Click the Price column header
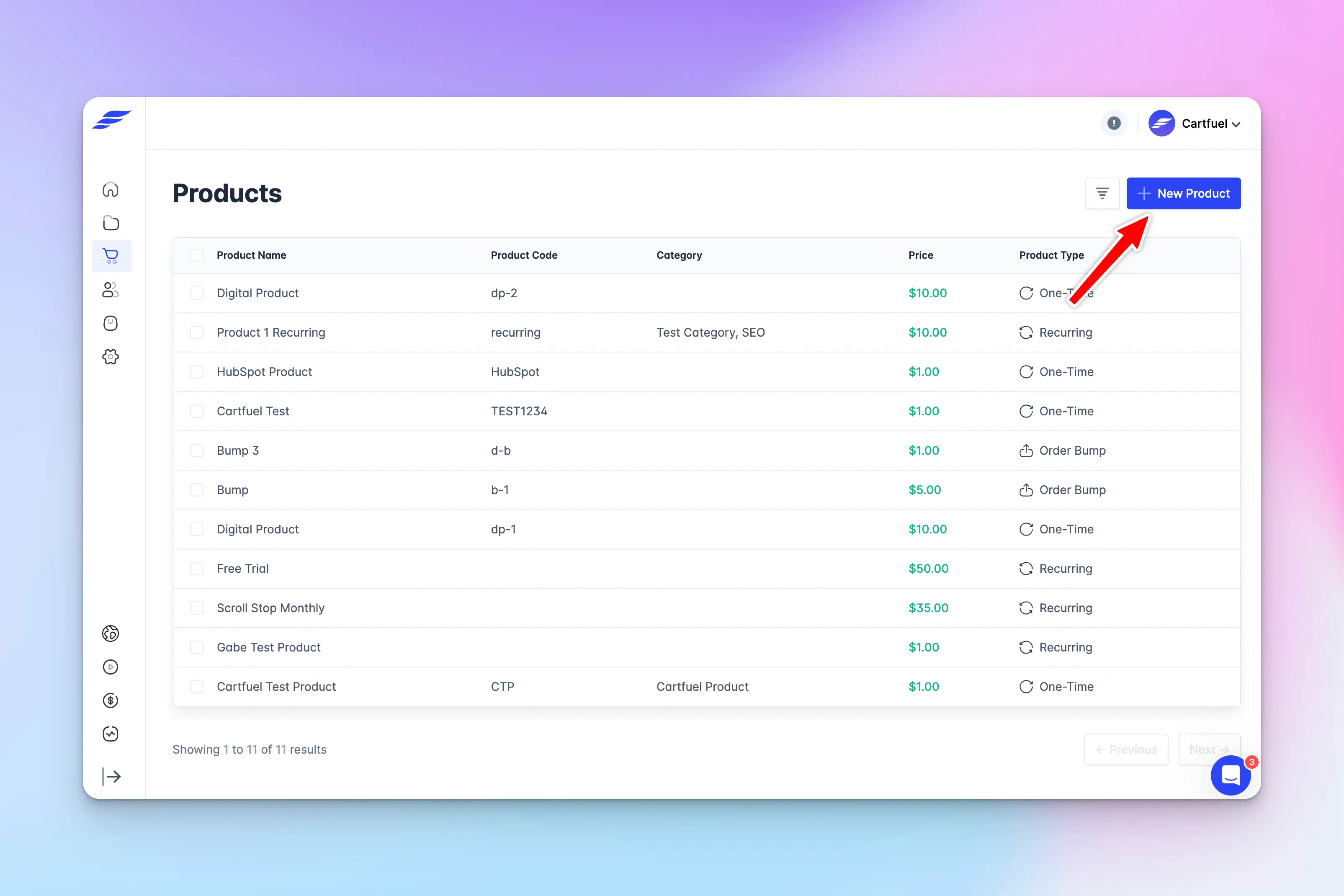The height and width of the screenshot is (896, 1344). pos(921,255)
